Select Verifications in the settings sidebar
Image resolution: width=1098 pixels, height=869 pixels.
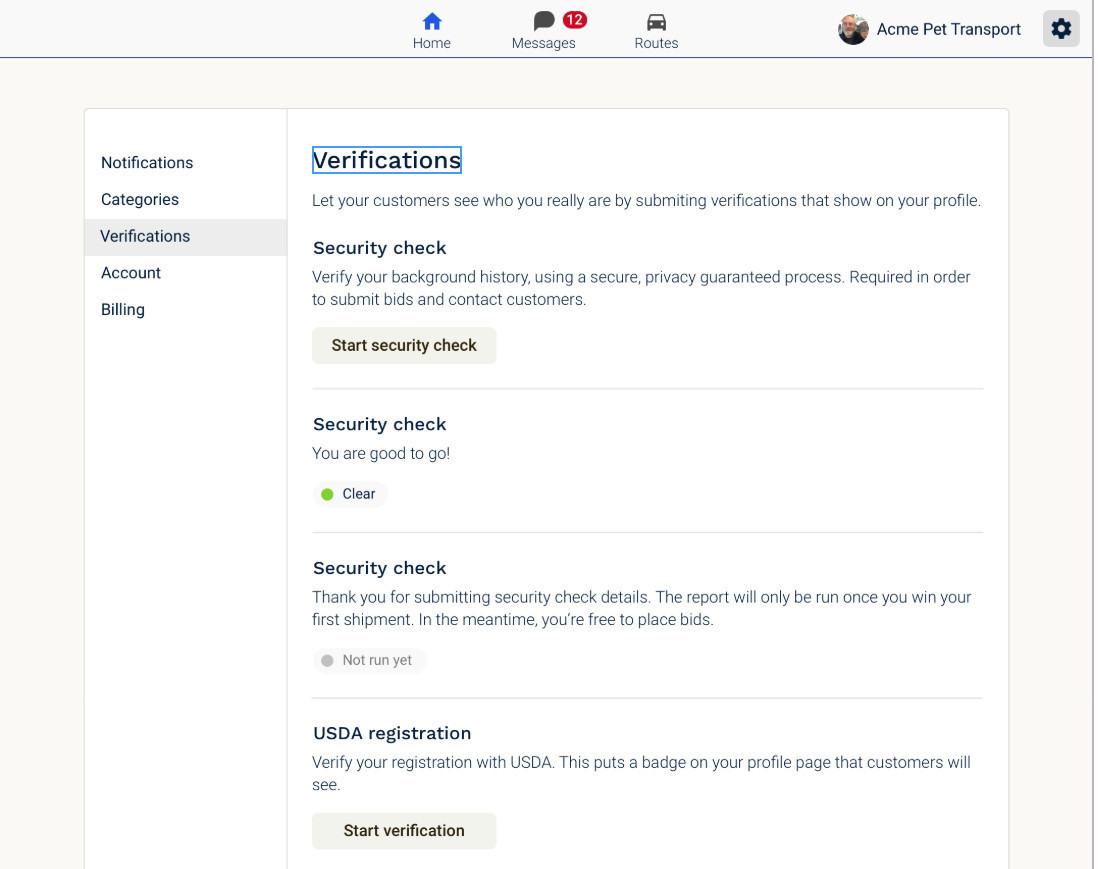186,237
